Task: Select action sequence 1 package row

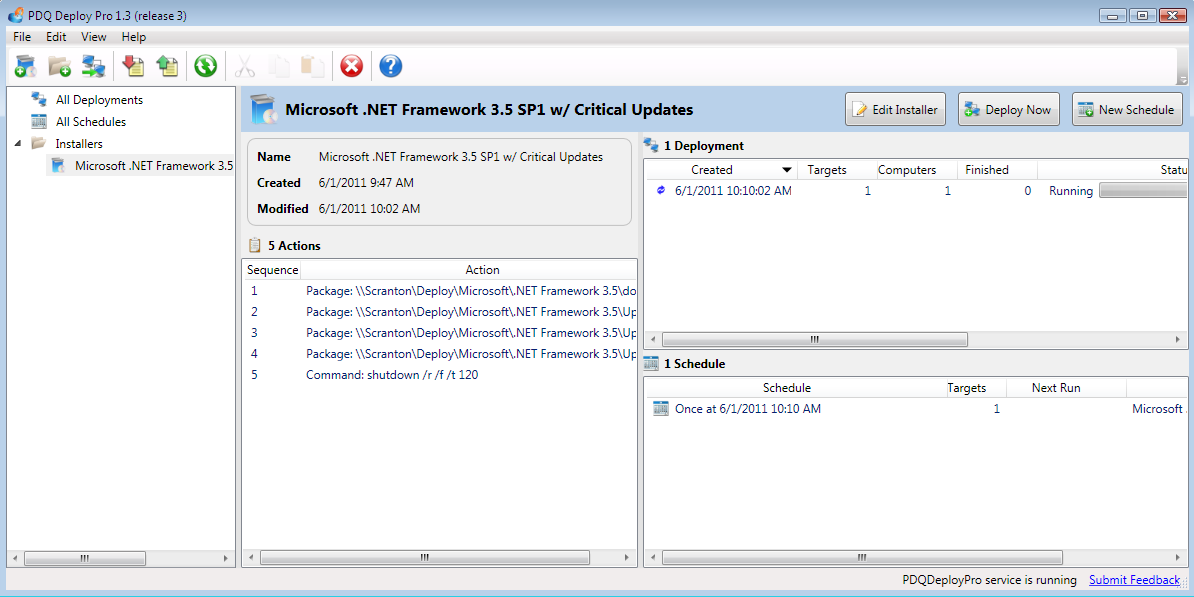Action: point(440,291)
